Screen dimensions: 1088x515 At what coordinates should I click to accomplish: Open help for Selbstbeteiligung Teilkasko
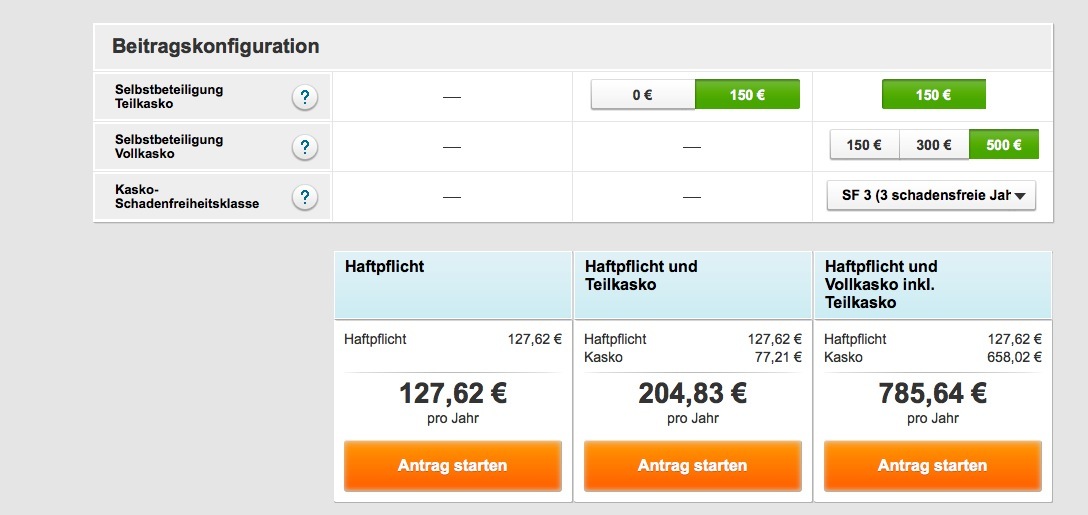[x=305, y=97]
